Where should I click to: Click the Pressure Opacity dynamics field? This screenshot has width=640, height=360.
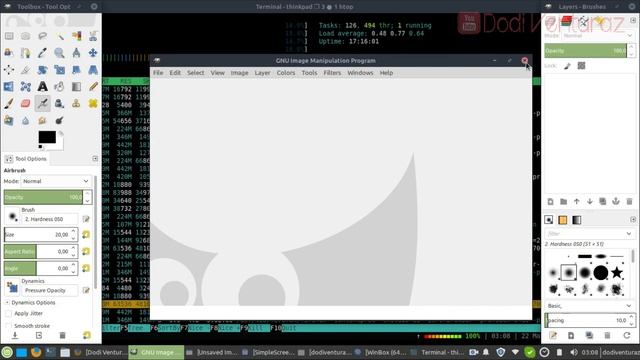[x=50, y=291]
